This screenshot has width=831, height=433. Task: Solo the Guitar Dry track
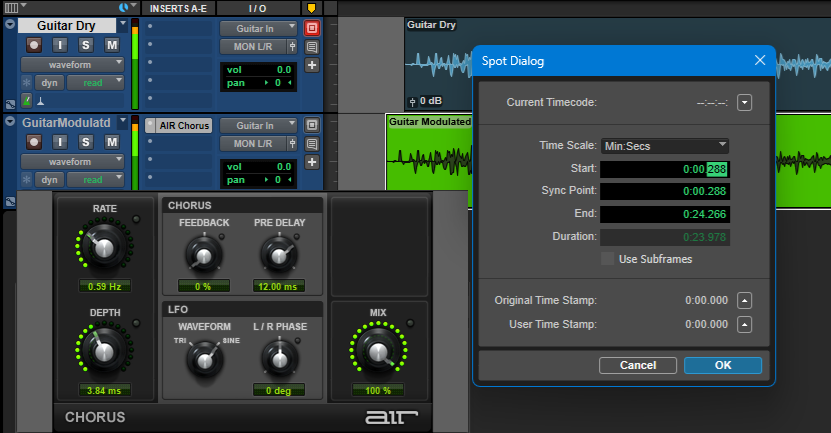[85, 45]
